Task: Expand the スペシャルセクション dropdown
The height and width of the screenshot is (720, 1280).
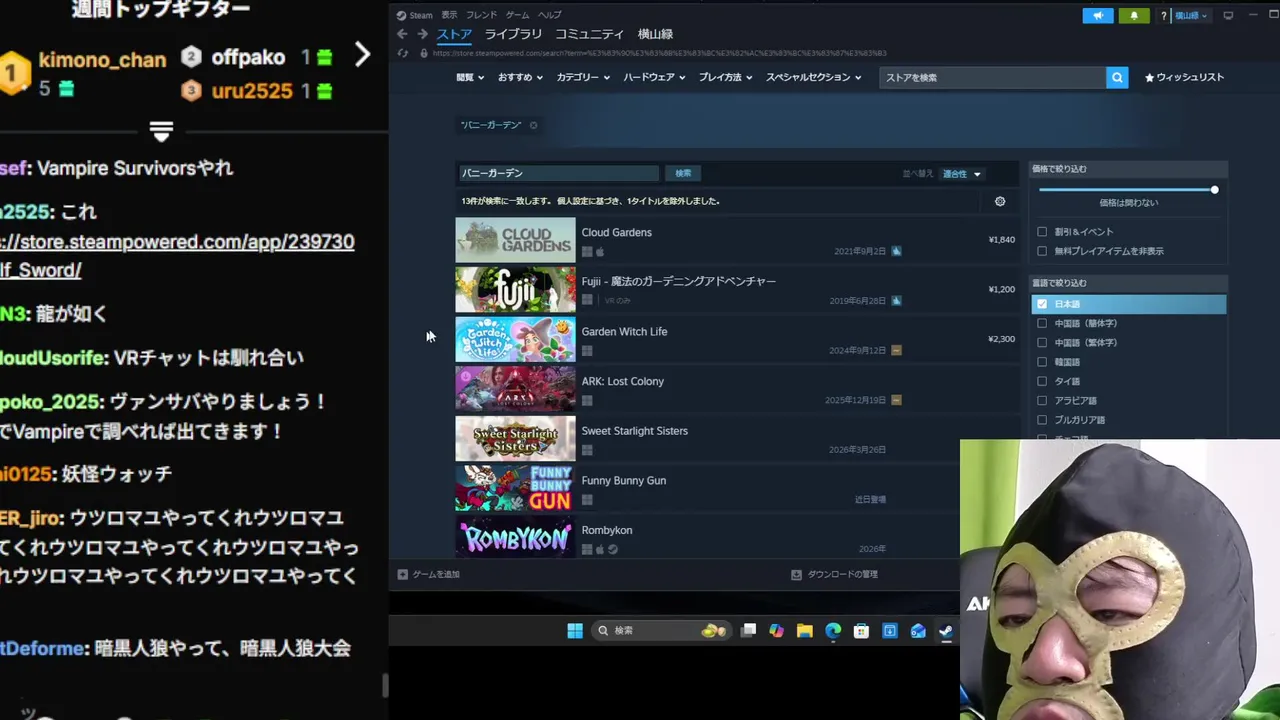Action: (x=813, y=77)
